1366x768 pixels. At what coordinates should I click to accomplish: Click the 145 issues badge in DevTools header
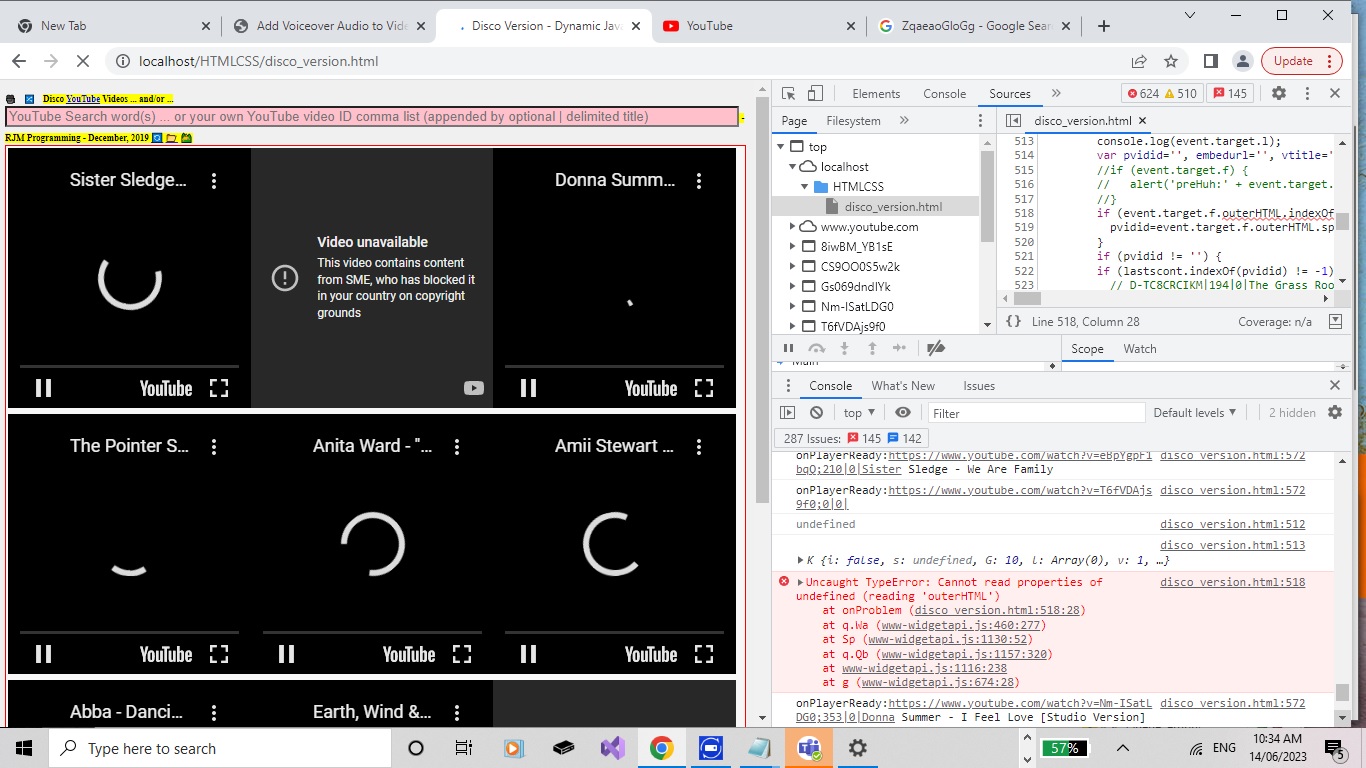tap(1230, 93)
